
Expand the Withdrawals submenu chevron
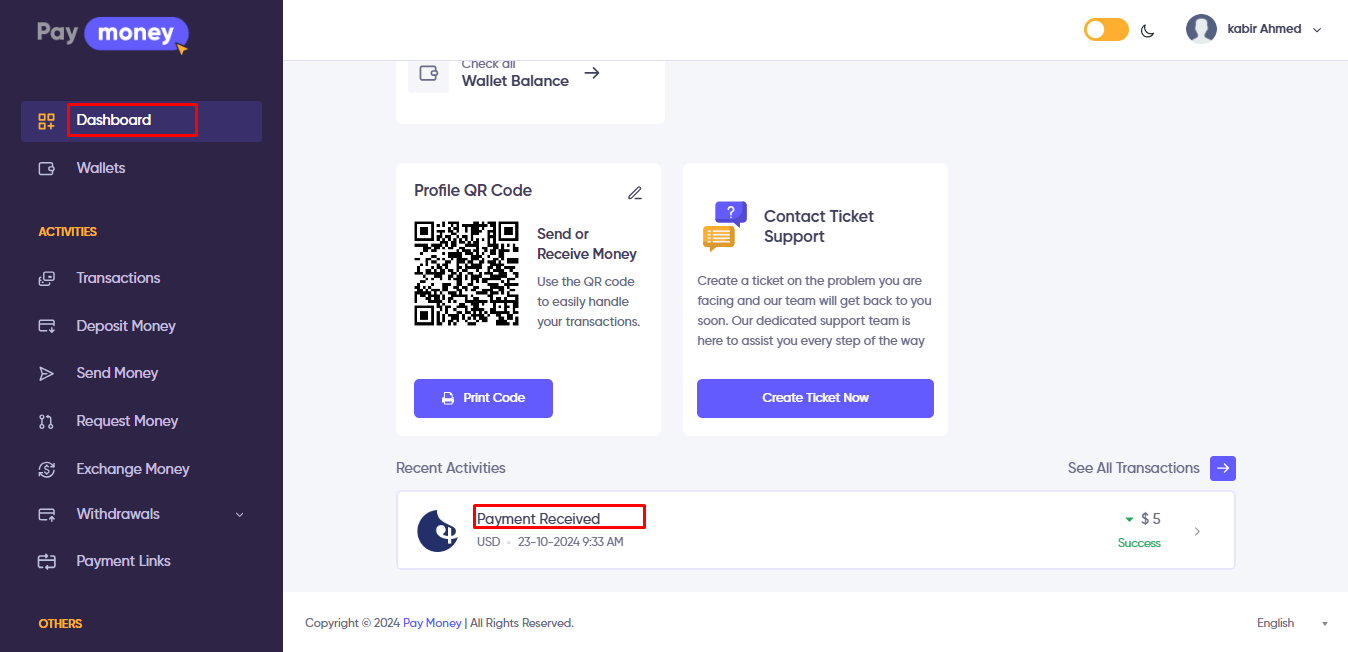[239, 515]
